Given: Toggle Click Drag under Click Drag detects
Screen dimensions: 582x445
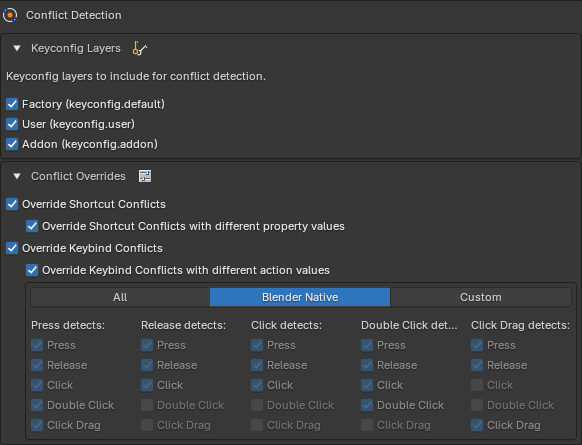Looking at the screenshot, I should click(477, 425).
